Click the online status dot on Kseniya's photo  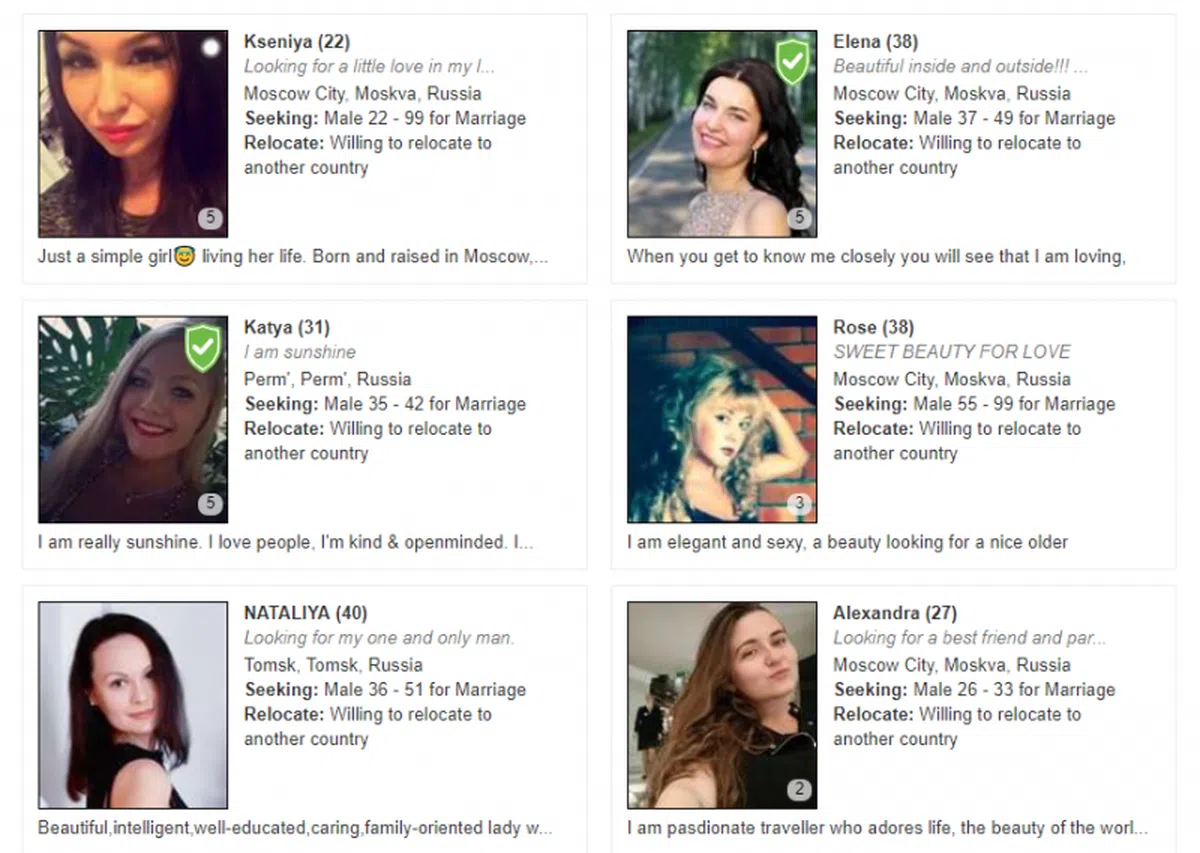[x=210, y=47]
